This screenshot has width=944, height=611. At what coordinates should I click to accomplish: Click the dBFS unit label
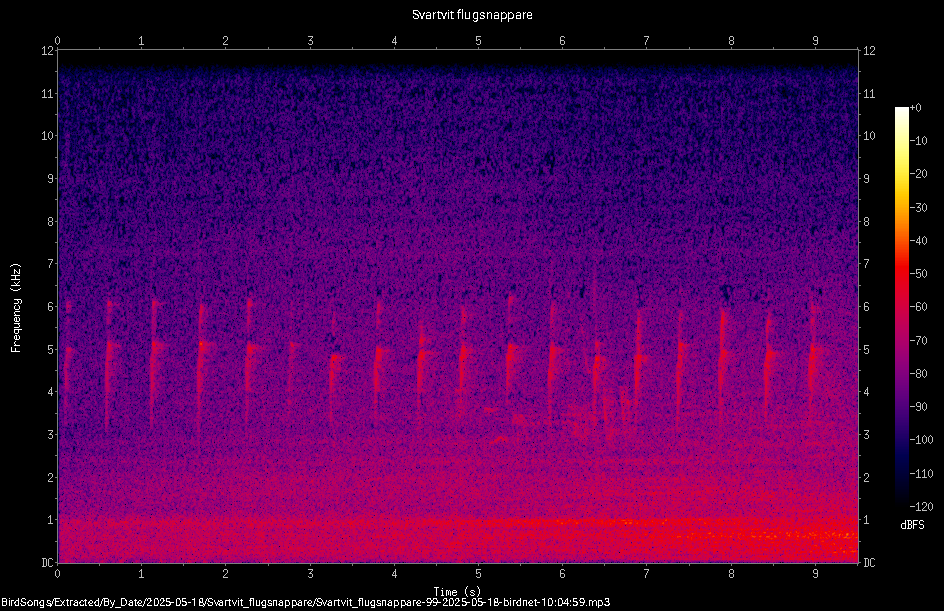click(x=912, y=525)
